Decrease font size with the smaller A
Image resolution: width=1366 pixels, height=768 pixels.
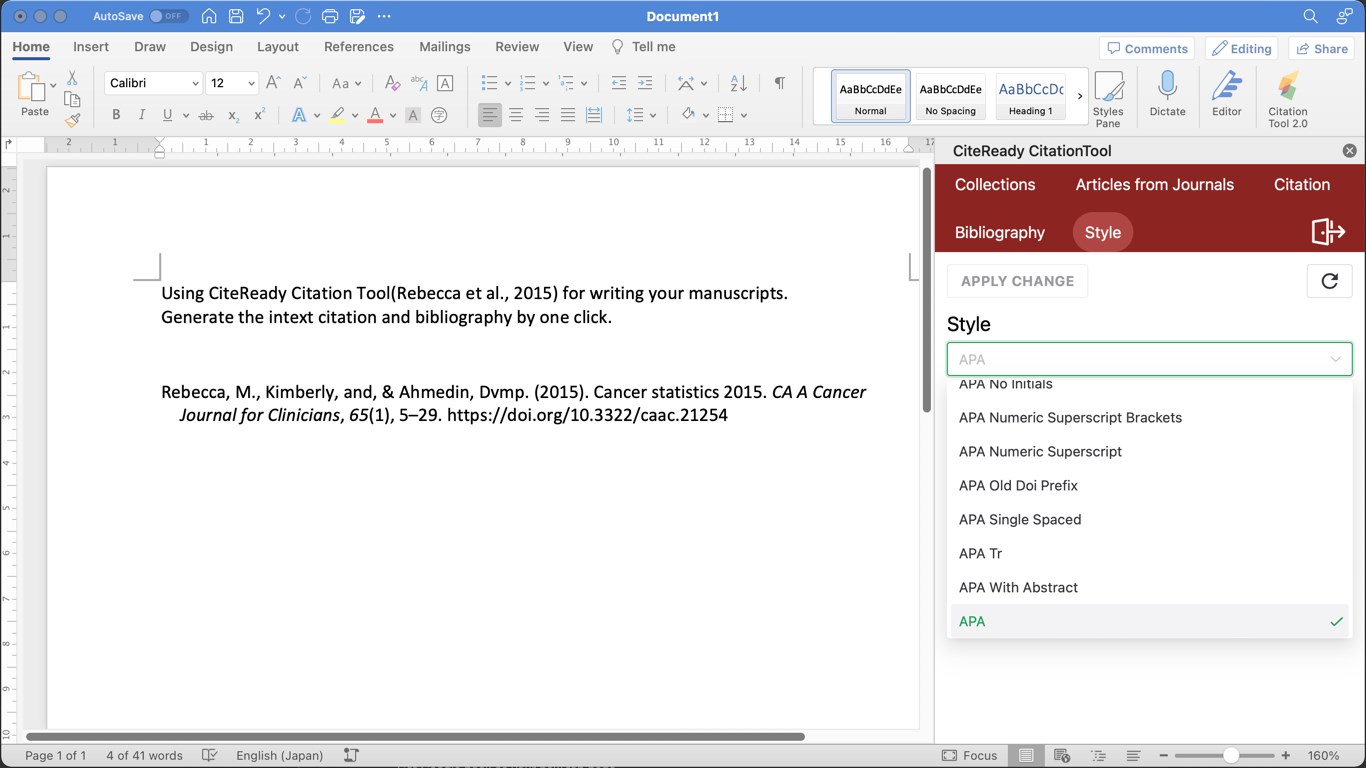[299, 83]
